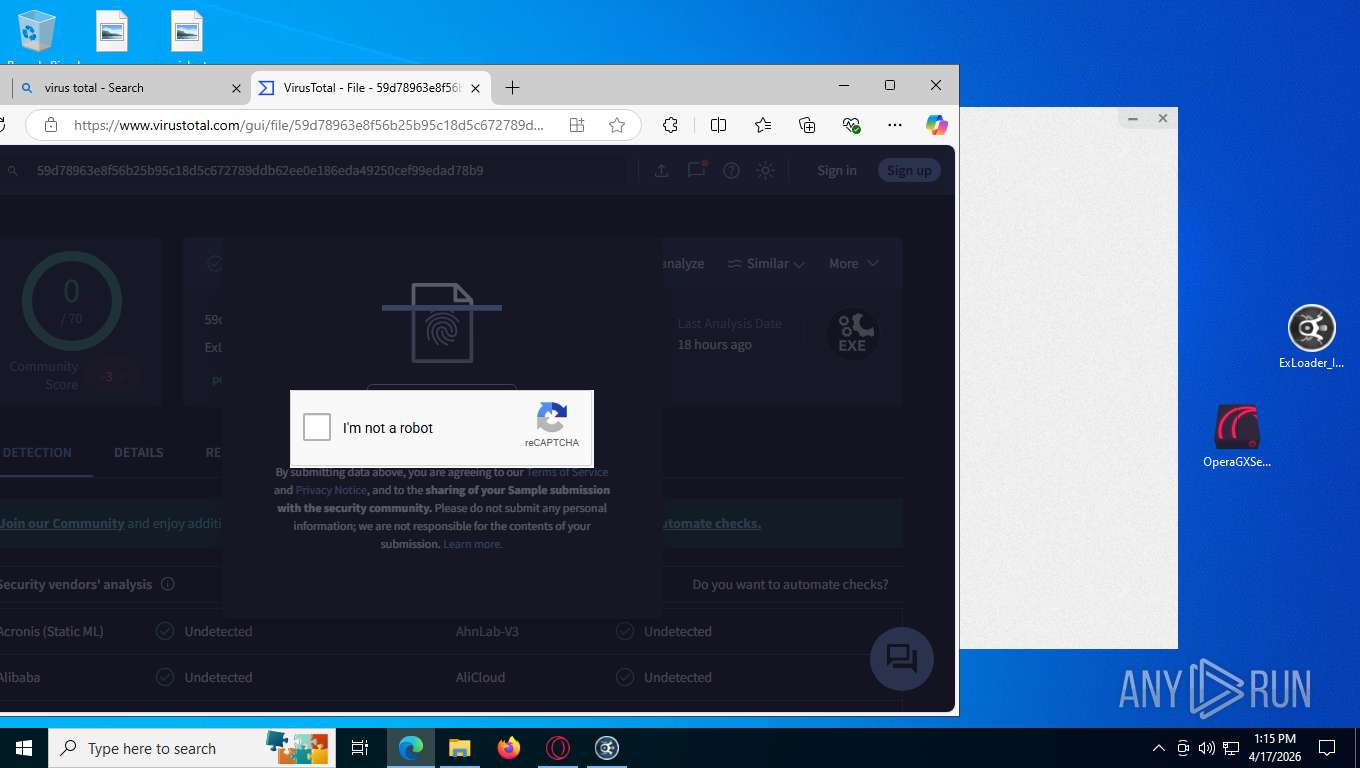Click the Edge taskbar icon

point(410,748)
